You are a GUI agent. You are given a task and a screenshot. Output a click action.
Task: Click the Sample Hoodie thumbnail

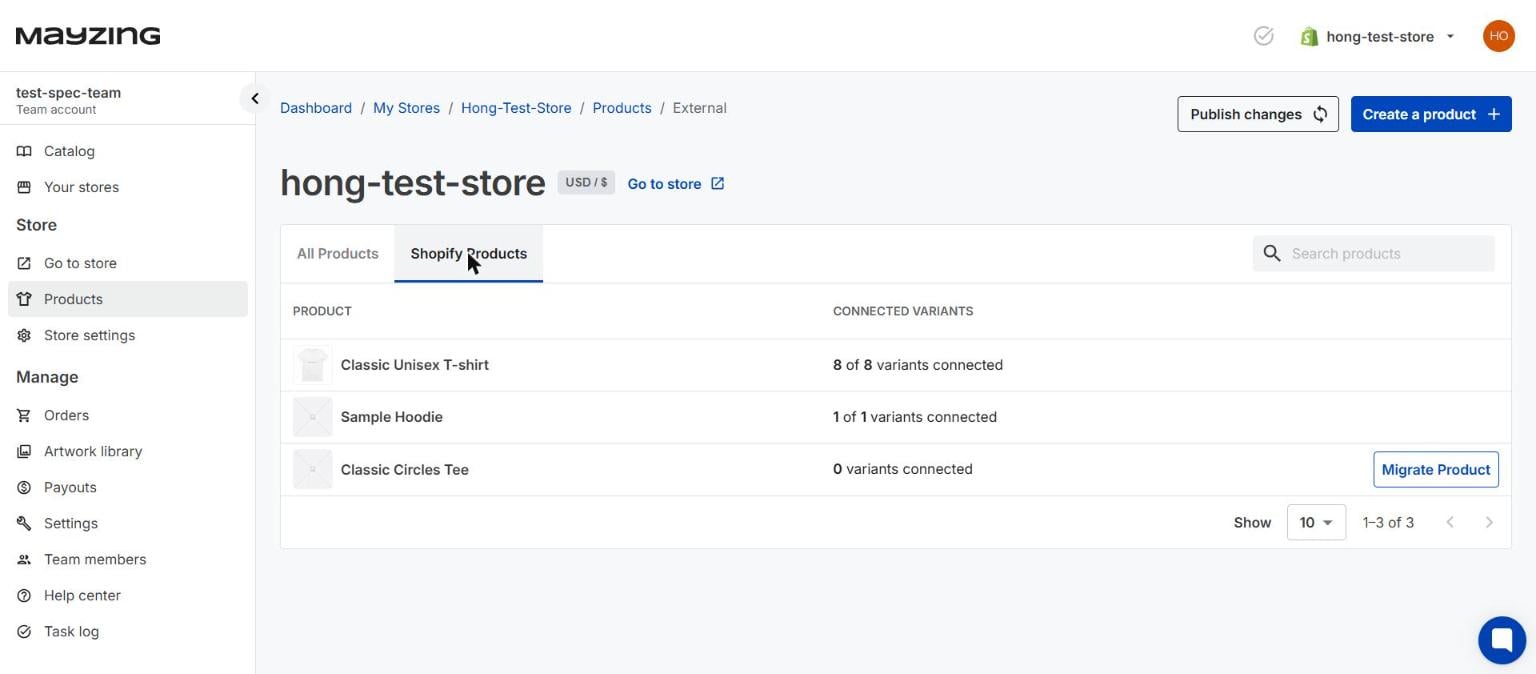coord(313,417)
